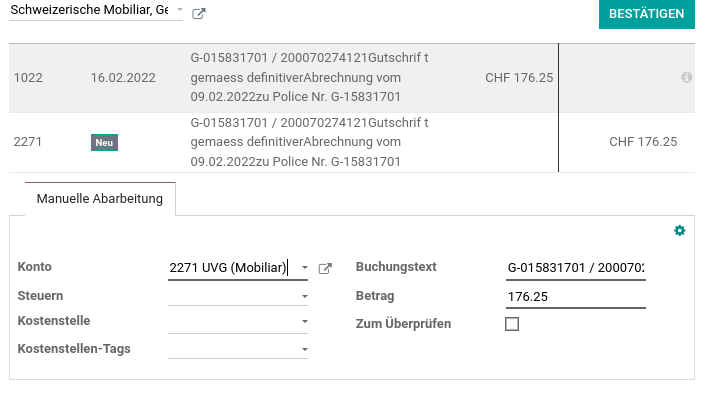Screen dimensions: 706x393
Task: Tick the Zum Überprüfen checkbox
Action: [x=512, y=324]
